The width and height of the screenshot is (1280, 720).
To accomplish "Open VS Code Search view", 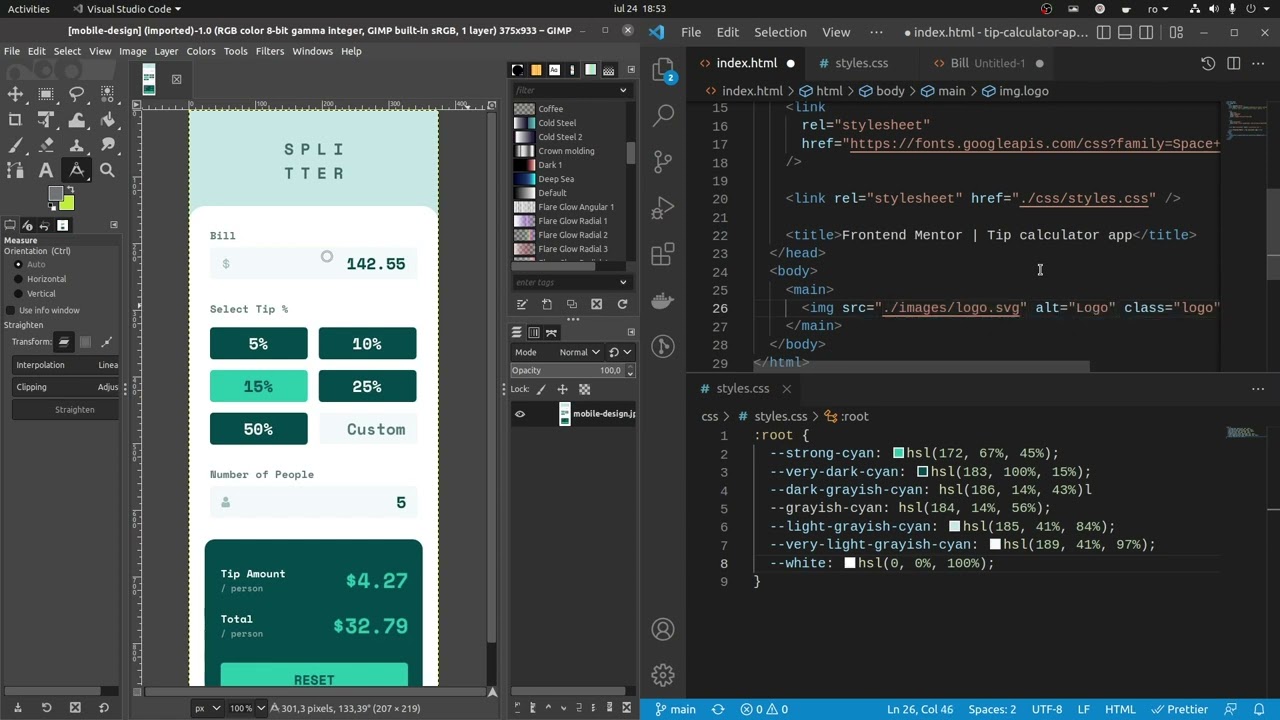I will [x=663, y=116].
